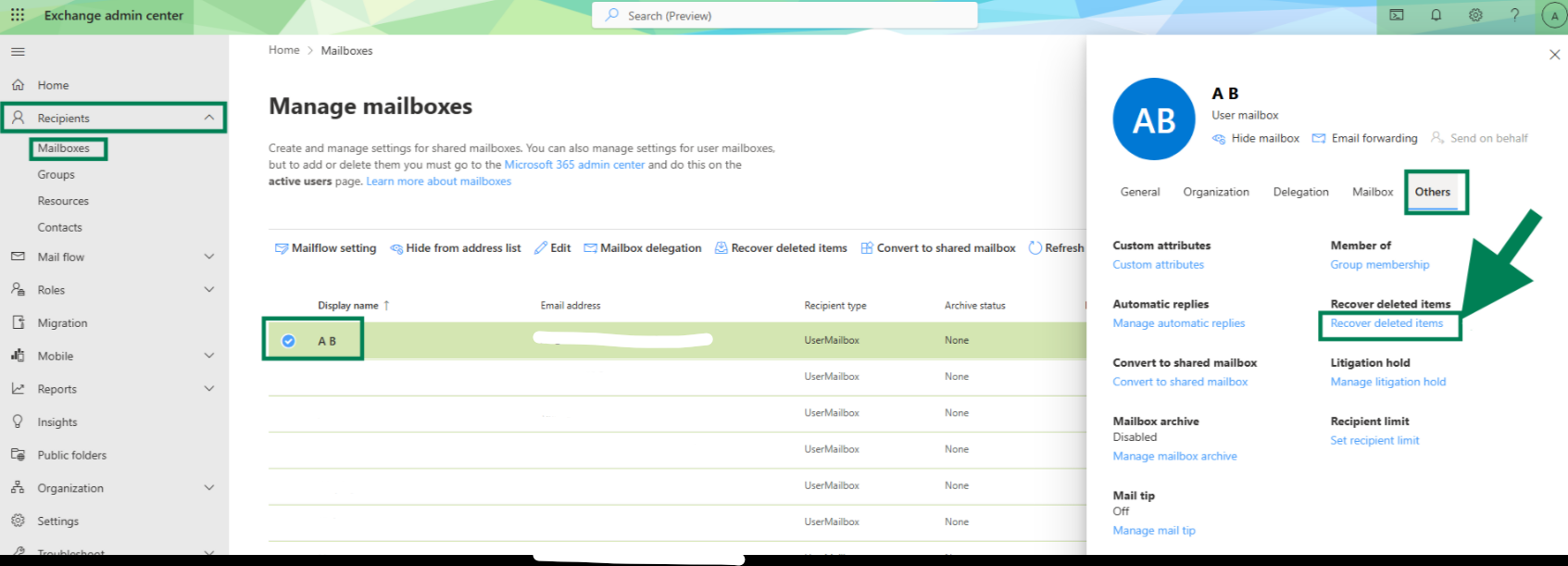Click the Search (Preview) box
This screenshot has width=1568, height=566.
click(784, 16)
